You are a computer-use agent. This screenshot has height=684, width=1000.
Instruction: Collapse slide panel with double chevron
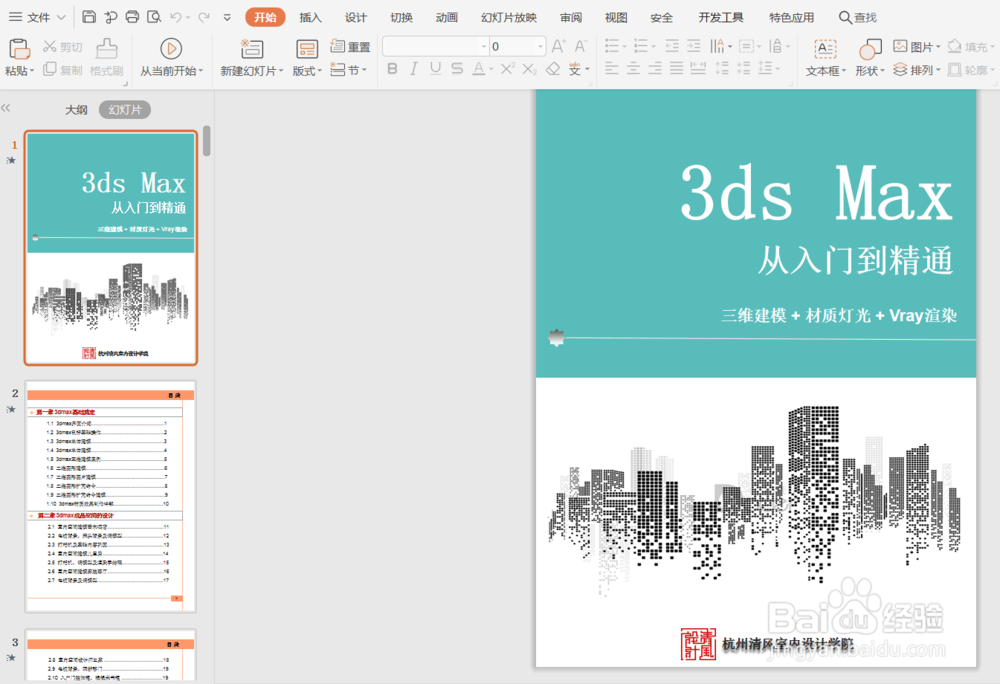click(6, 108)
